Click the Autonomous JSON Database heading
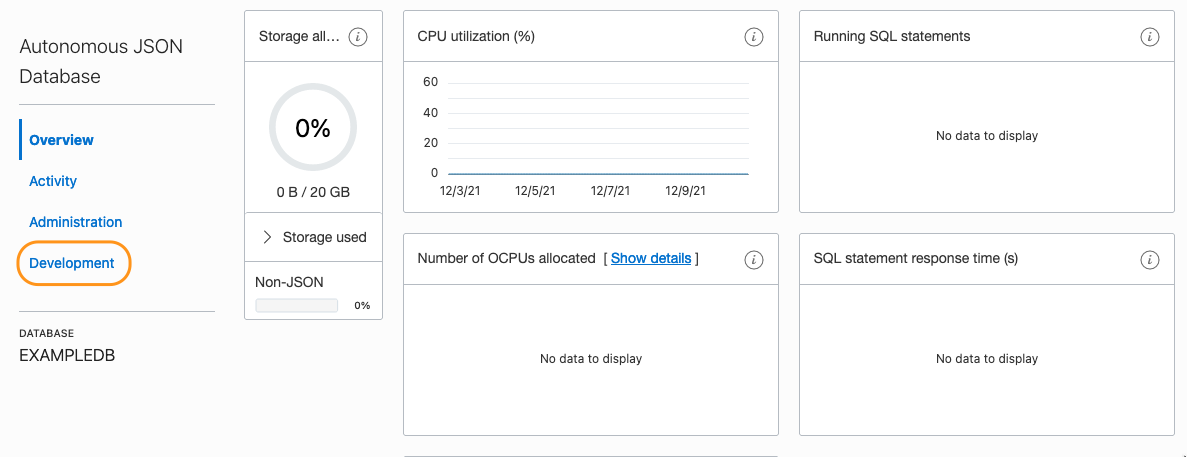Image resolution: width=1187 pixels, height=457 pixels. coord(101,61)
